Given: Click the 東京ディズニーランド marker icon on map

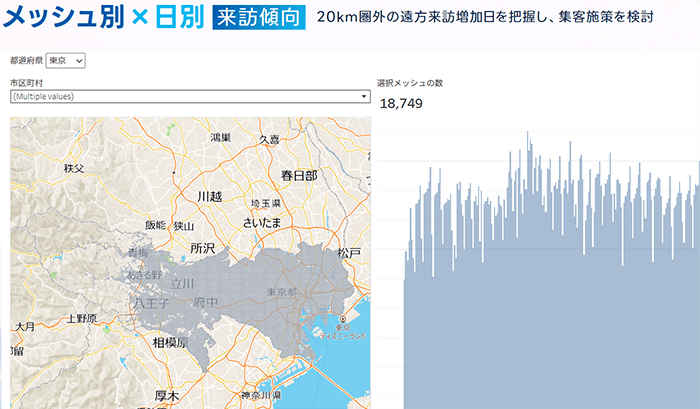Looking at the screenshot, I should pyautogui.click(x=343, y=319).
